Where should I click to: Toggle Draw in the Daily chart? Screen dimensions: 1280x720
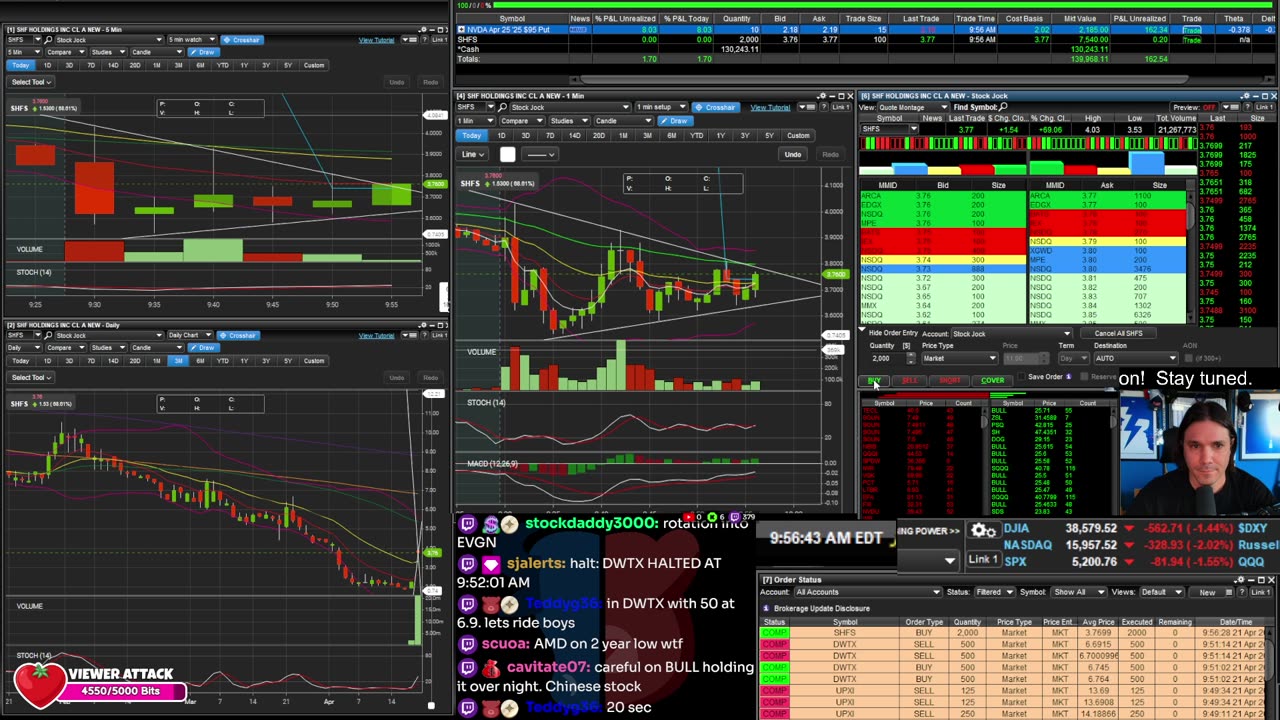point(203,348)
